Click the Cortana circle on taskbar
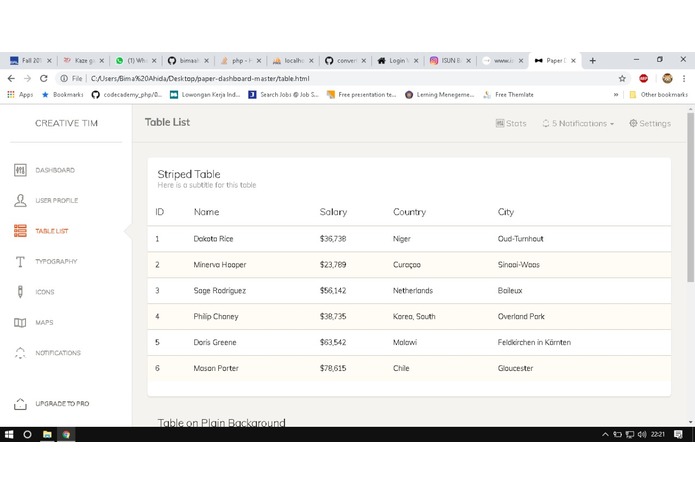 point(27,435)
